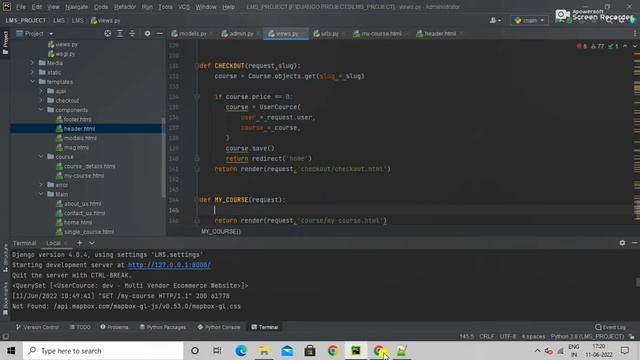Click the errors count indicator in editor
The height and width of the screenshot is (360, 640).
tap(582, 46)
